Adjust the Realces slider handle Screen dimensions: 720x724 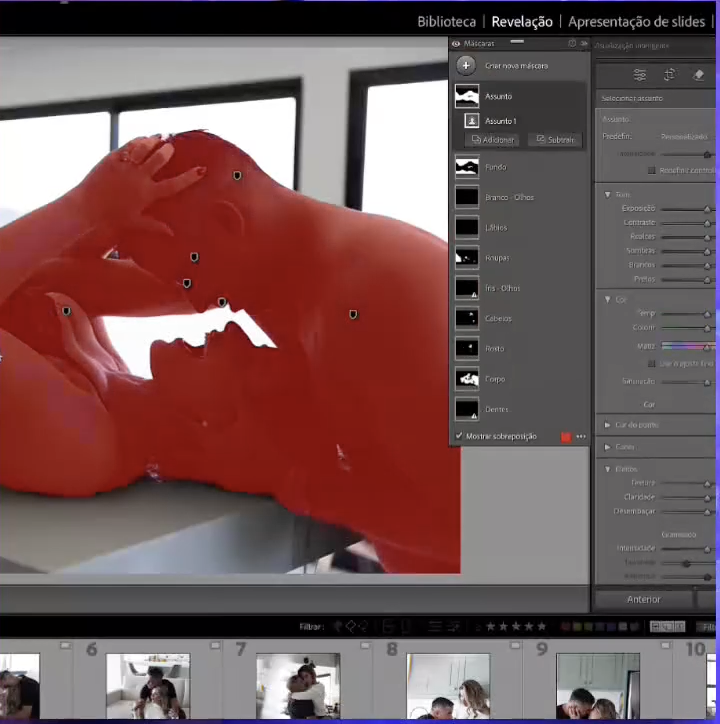[707, 238]
